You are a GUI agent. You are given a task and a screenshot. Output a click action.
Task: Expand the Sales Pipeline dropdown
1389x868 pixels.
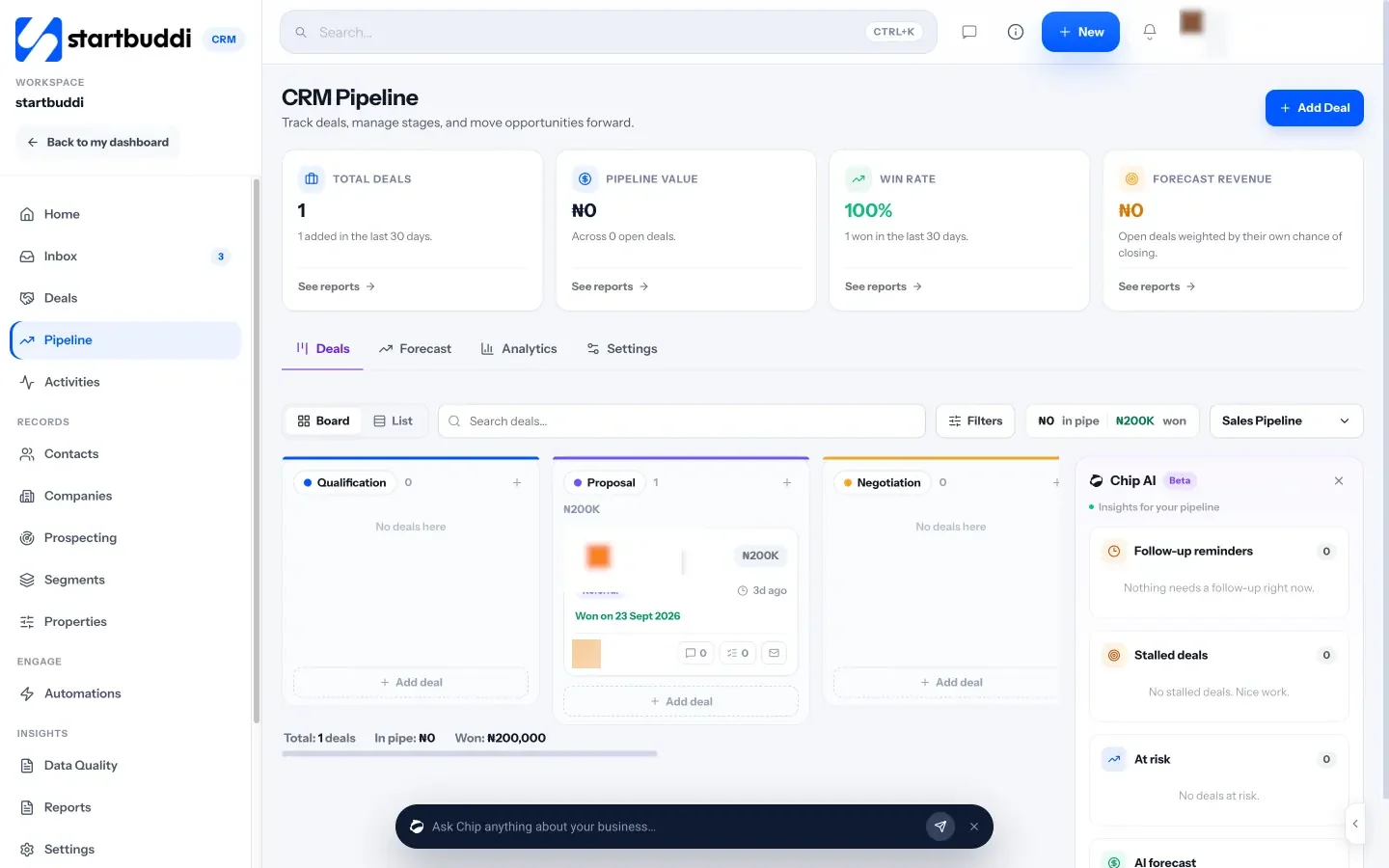tap(1286, 421)
